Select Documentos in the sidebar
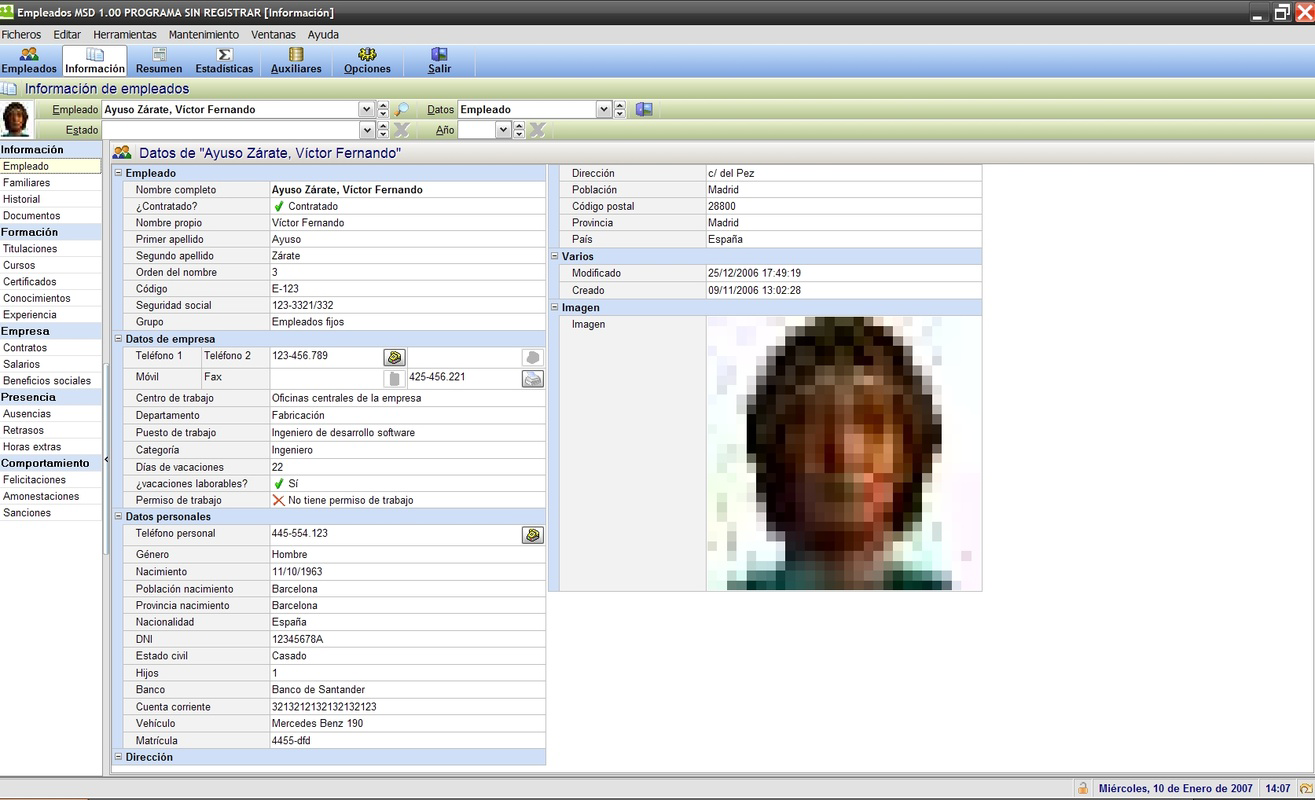The height and width of the screenshot is (800, 1315). (x=51, y=216)
